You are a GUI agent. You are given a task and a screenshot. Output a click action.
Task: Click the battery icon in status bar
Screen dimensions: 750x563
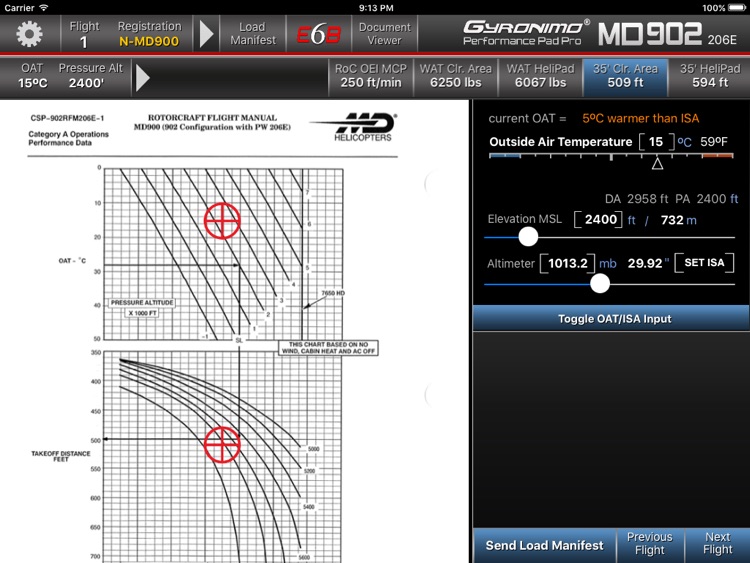click(x=736, y=8)
